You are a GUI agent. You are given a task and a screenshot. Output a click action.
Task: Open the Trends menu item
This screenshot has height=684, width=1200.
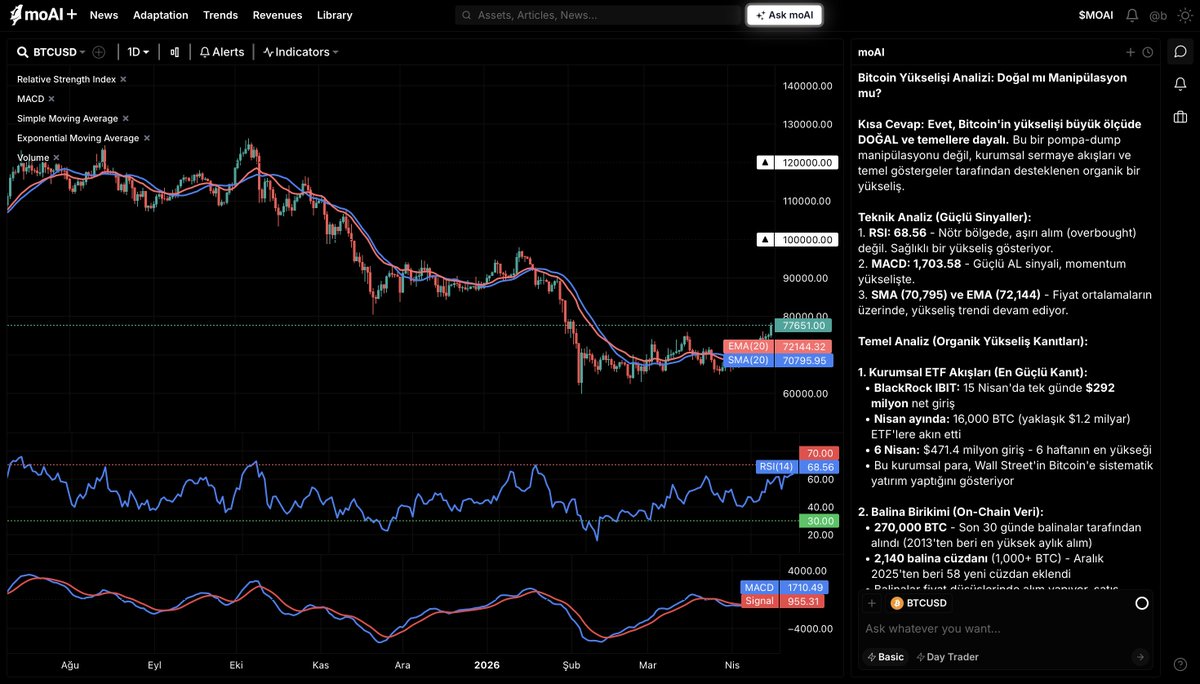click(x=220, y=15)
